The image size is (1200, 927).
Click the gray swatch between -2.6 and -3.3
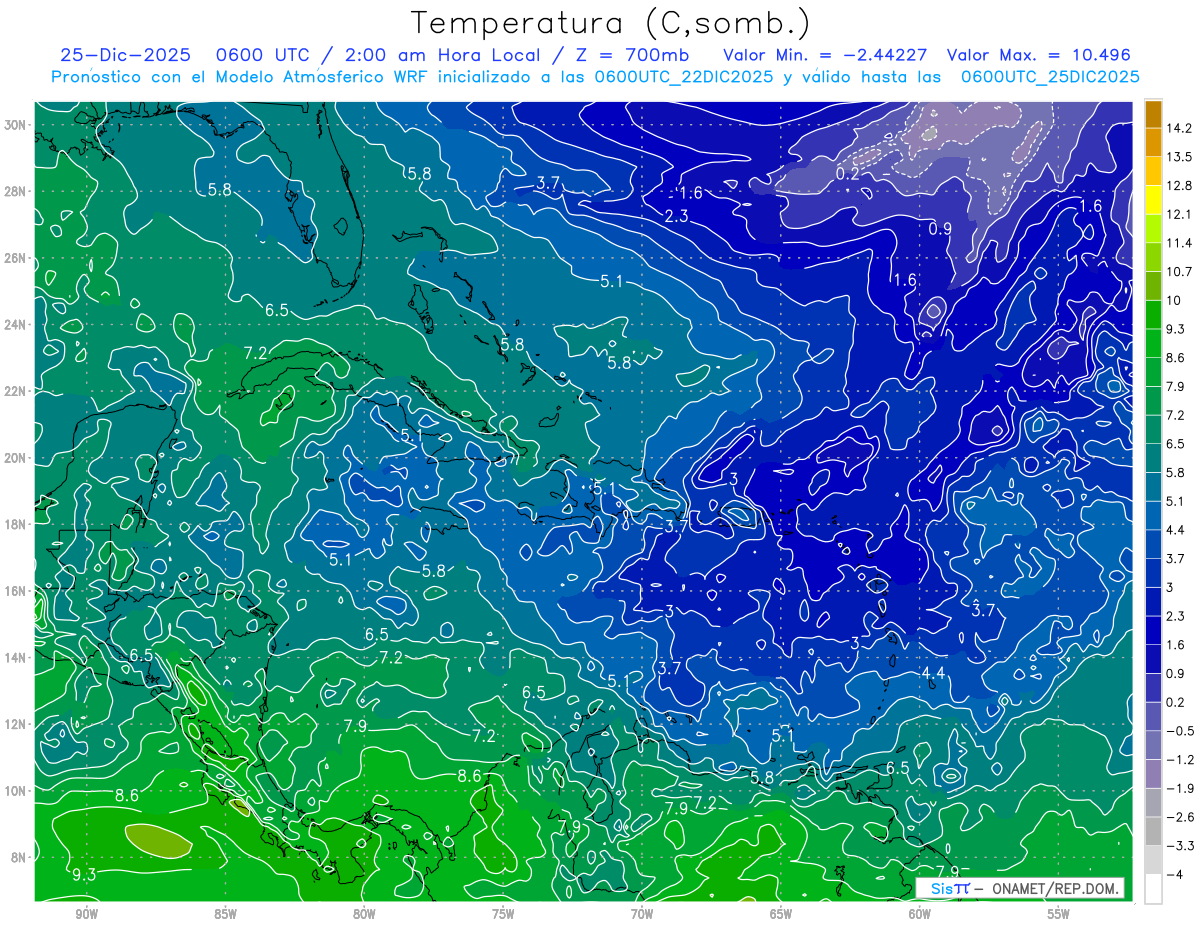[1153, 831]
